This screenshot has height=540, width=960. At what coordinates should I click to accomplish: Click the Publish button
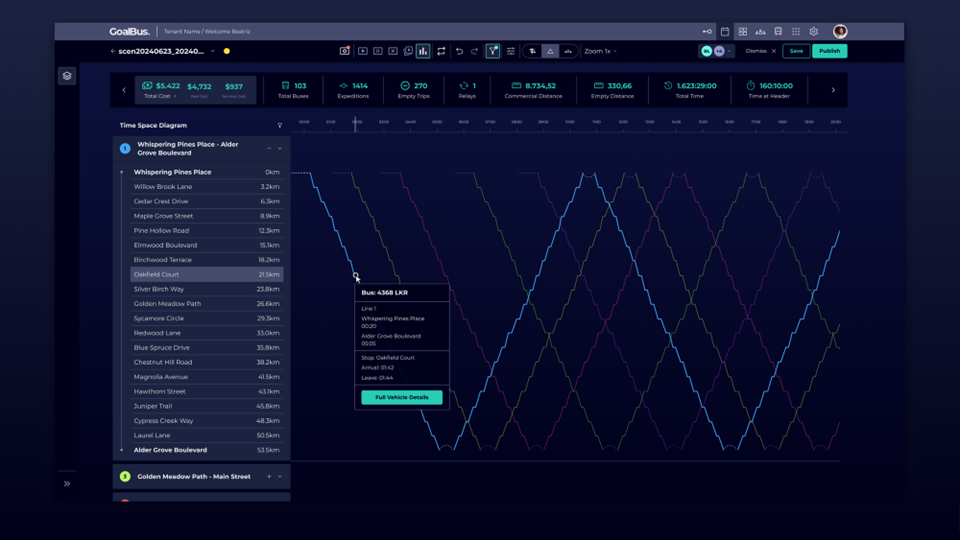(830, 51)
